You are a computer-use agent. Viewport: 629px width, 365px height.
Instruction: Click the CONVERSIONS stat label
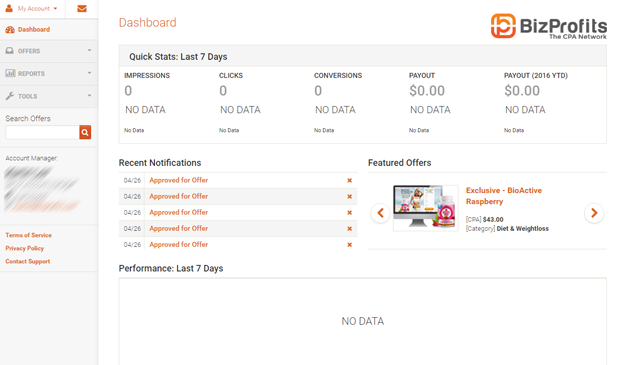tap(338, 75)
